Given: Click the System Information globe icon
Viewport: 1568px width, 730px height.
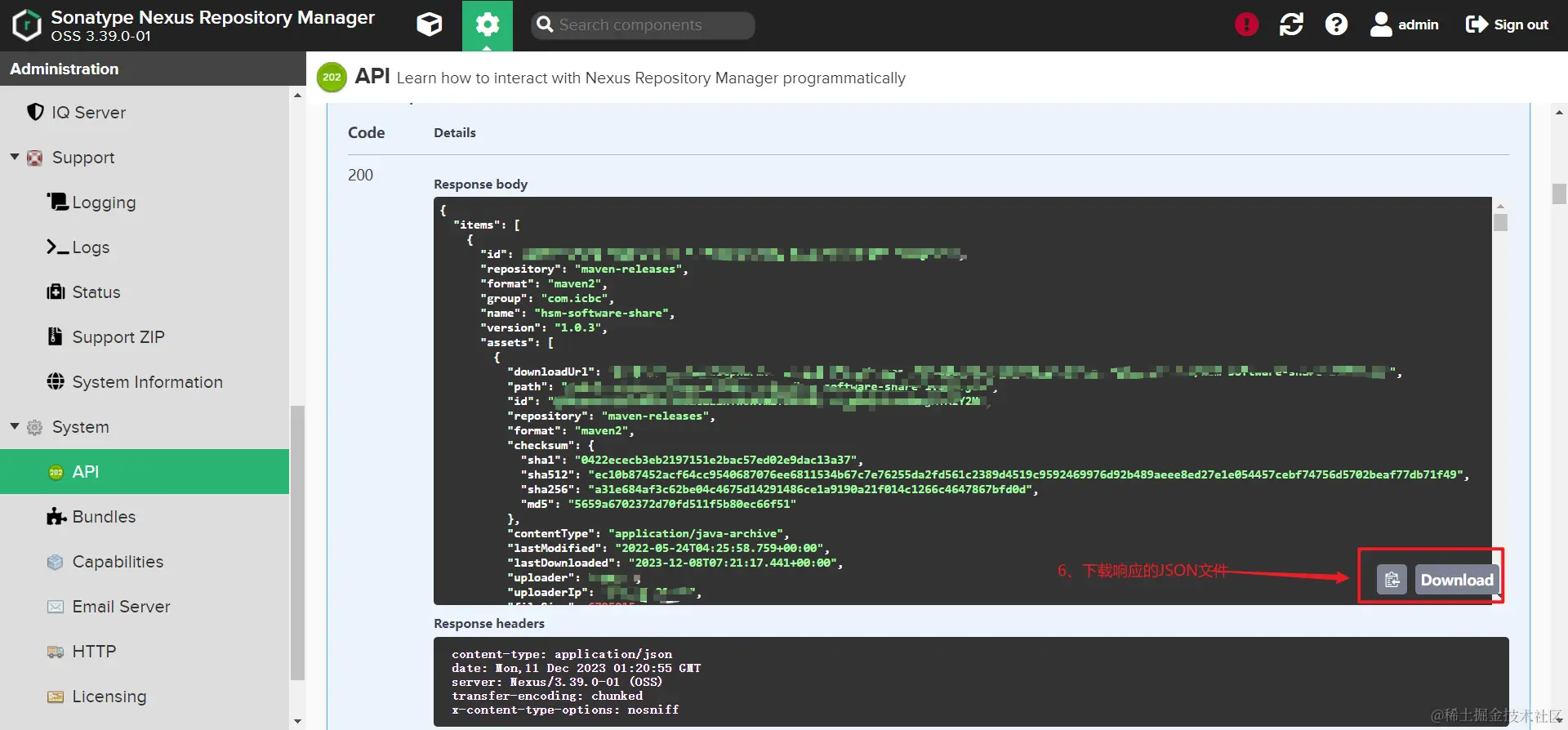Looking at the screenshot, I should pyautogui.click(x=56, y=381).
